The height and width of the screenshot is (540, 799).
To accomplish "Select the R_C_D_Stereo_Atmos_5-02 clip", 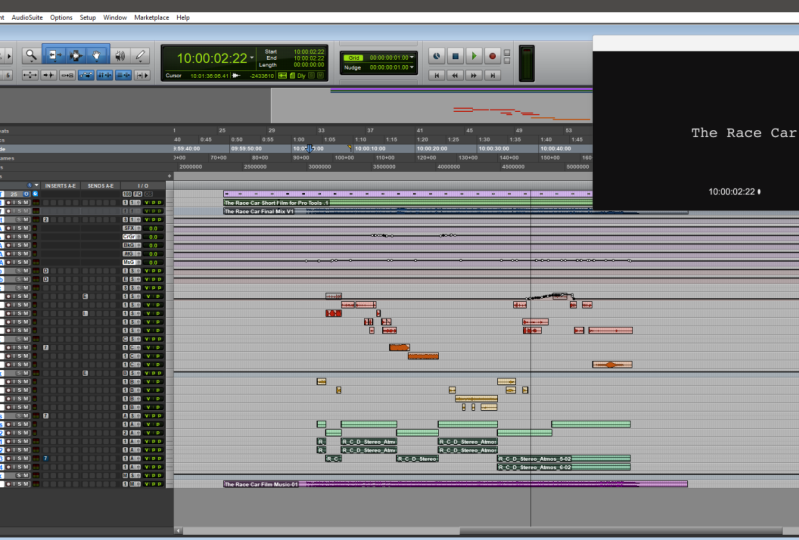I will (x=564, y=458).
